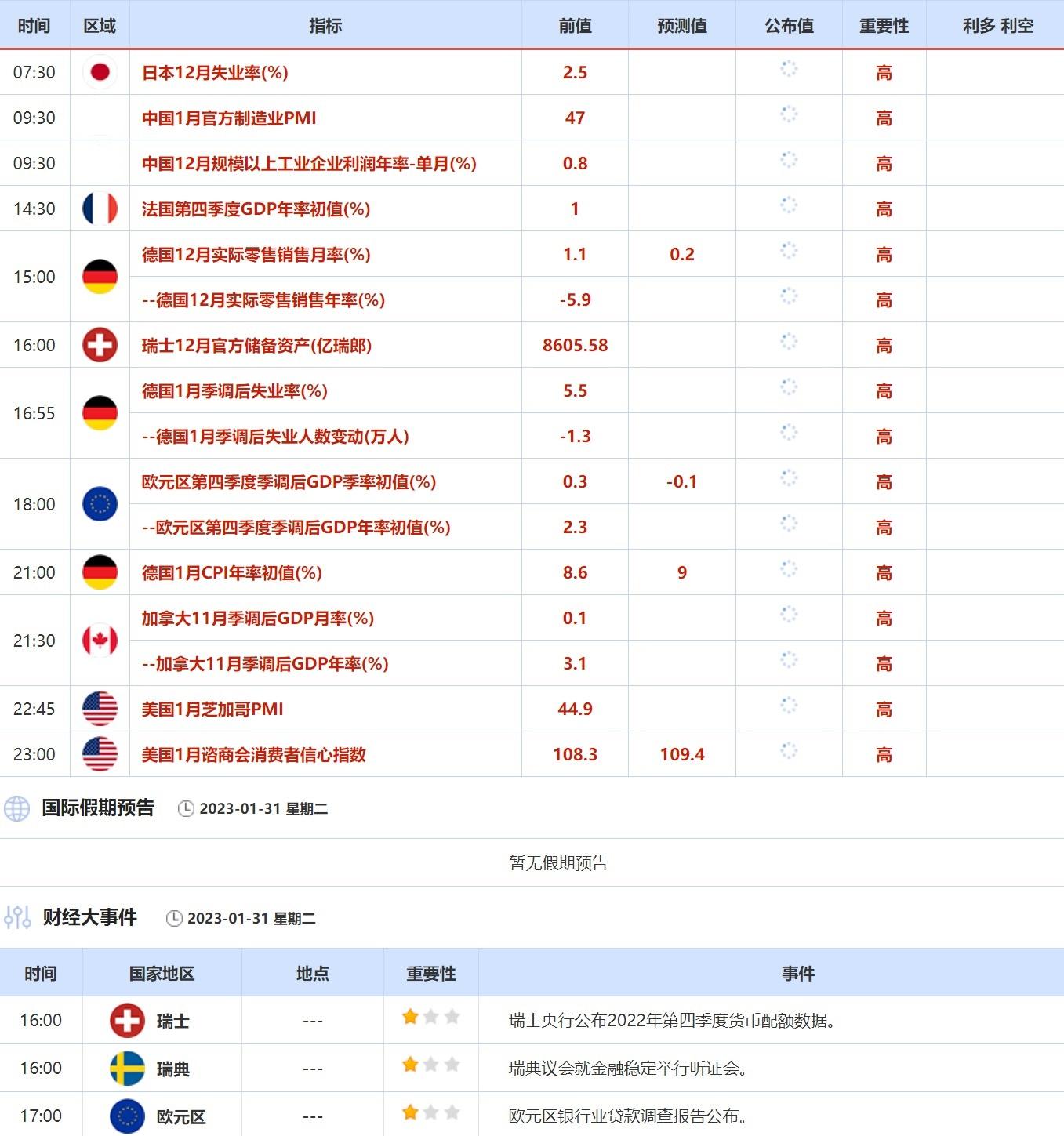Click the globe icon beside 国际假期预告
This screenshot has width=1064, height=1136.
pos(17,808)
